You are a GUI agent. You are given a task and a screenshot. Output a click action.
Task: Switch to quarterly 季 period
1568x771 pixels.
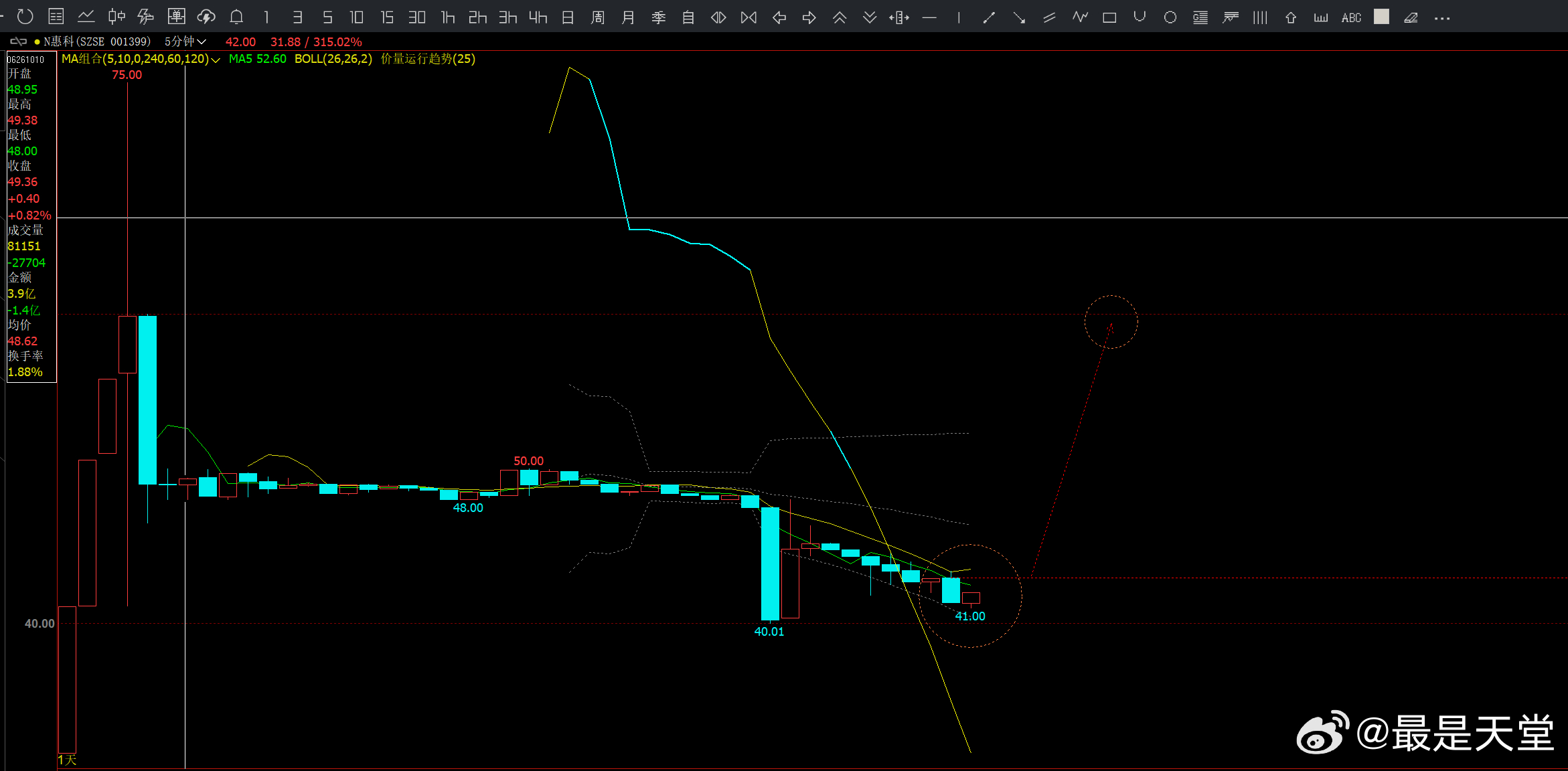[659, 17]
